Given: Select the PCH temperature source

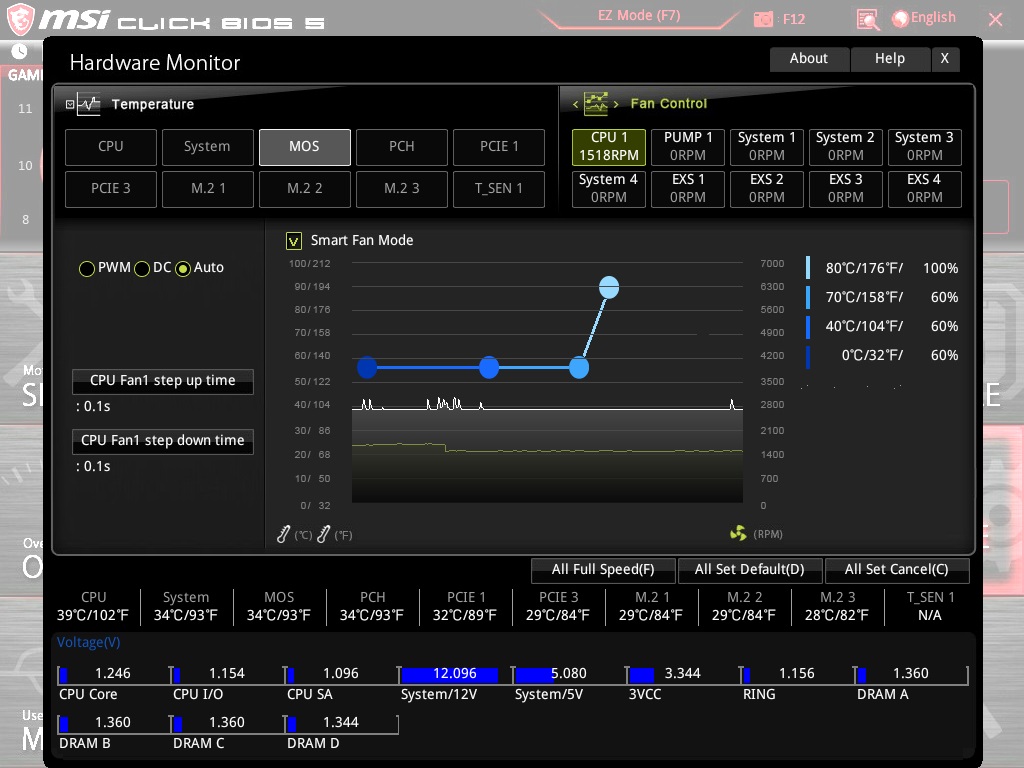Looking at the screenshot, I should coord(402,147).
